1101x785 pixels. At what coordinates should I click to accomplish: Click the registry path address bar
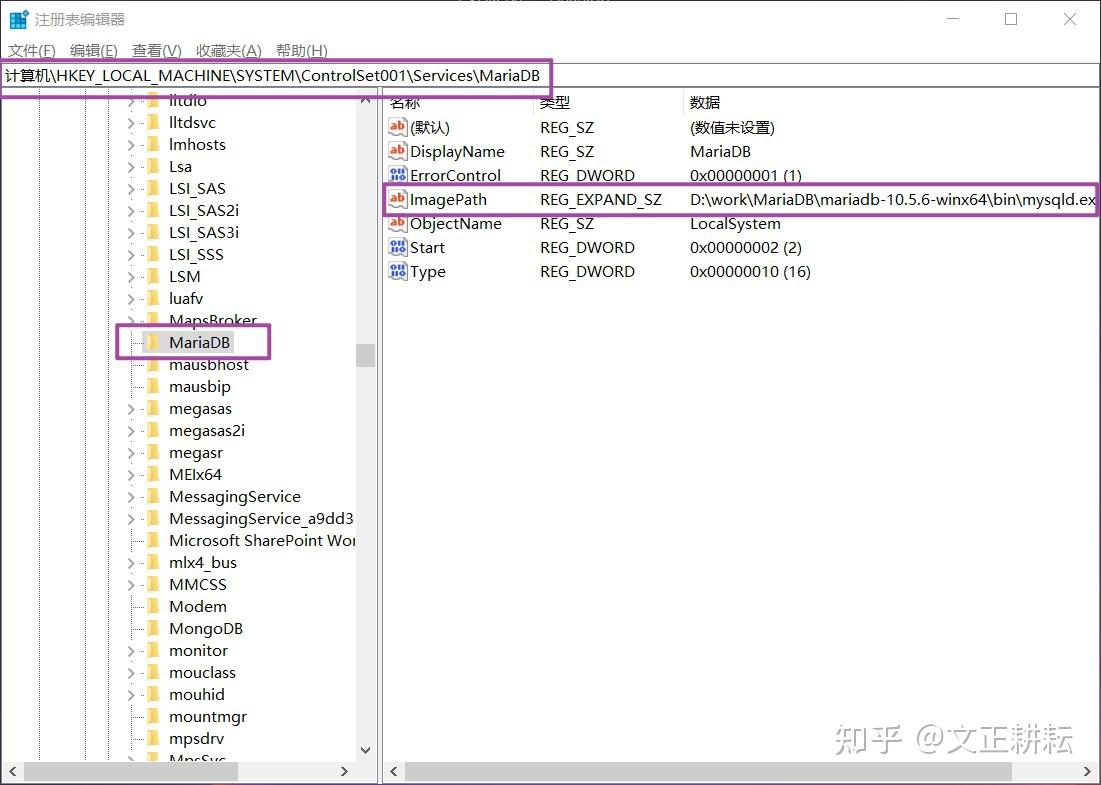pos(550,76)
